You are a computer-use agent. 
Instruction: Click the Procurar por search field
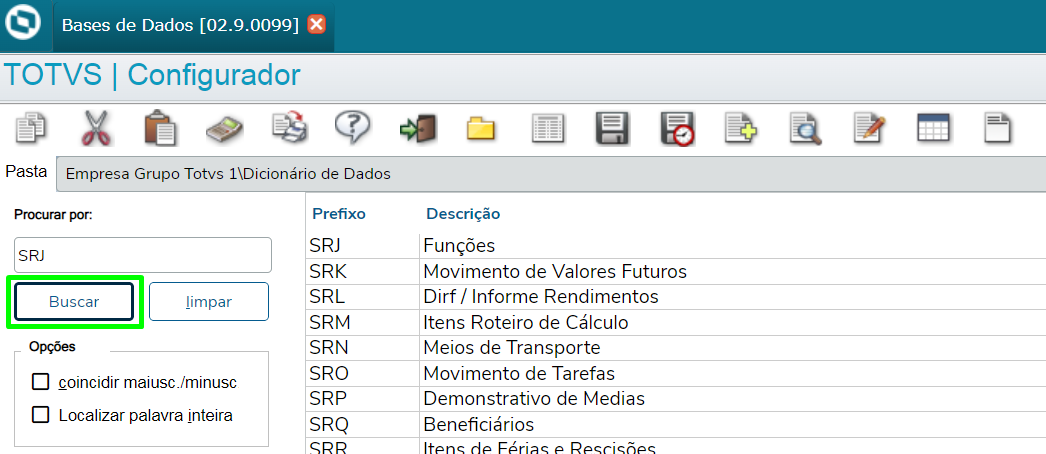[143, 255]
